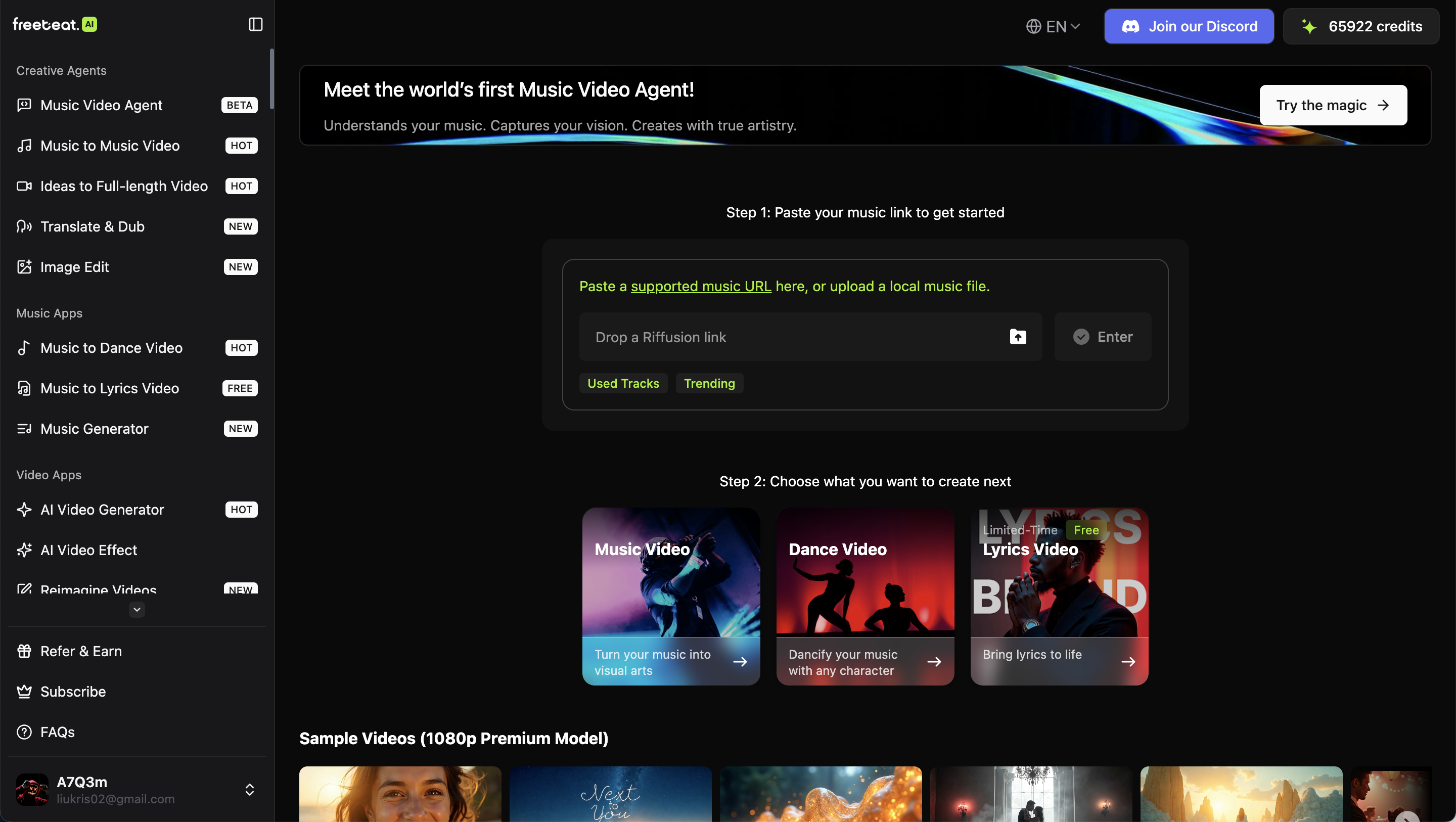The height and width of the screenshot is (822, 1456).
Task: Select the Used Tracks tab
Action: [x=623, y=383]
